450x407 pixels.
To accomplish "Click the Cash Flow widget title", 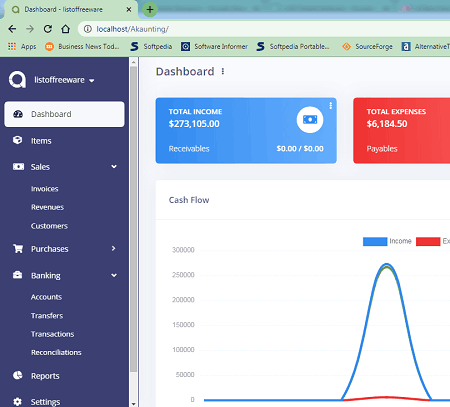I will tap(189, 200).
